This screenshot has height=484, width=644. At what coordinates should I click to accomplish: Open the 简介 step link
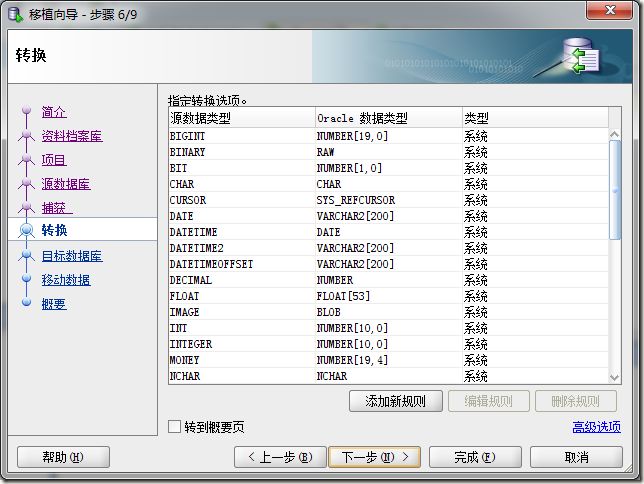point(54,112)
